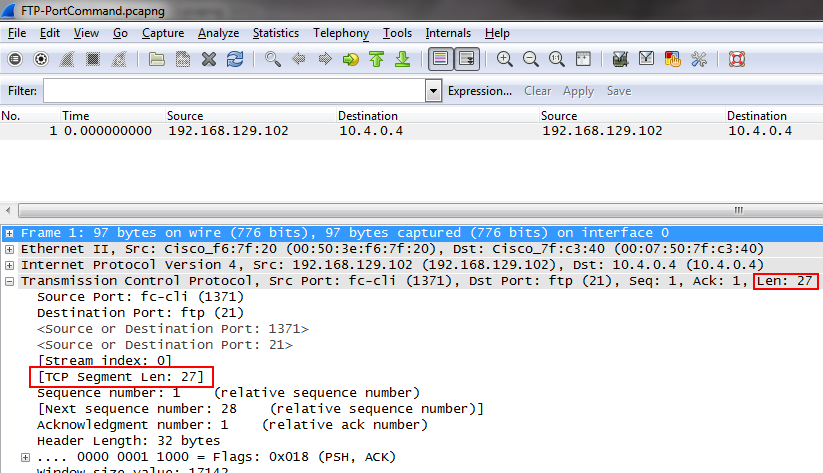Go forward in packet history

[325, 59]
